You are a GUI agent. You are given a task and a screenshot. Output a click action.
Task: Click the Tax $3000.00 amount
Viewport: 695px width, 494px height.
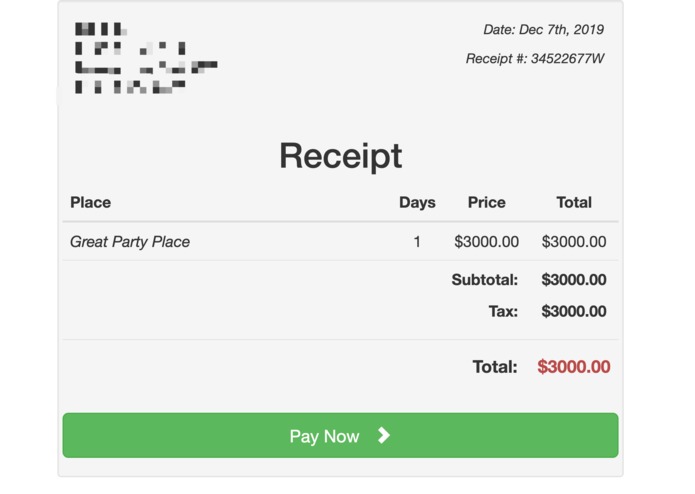574,311
